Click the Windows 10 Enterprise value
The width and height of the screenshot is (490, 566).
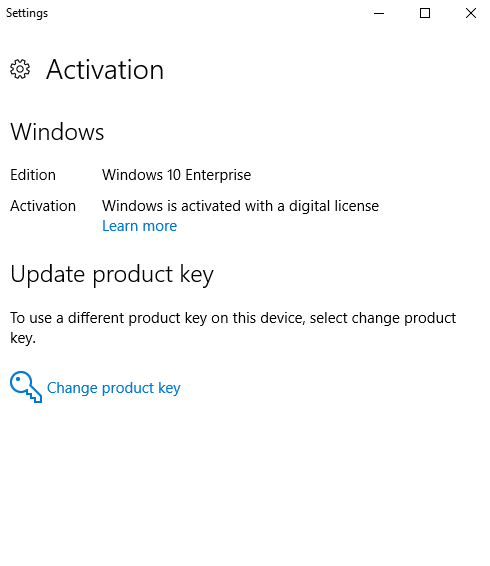176,175
